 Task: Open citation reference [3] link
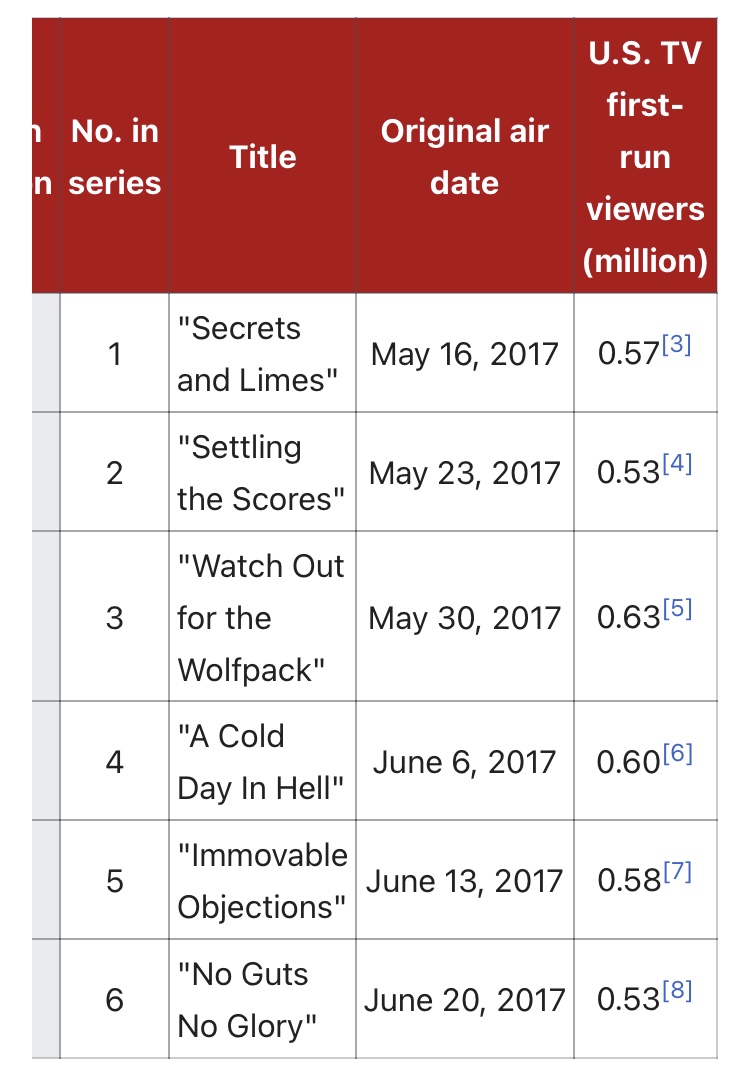click(x=677, y=344)
